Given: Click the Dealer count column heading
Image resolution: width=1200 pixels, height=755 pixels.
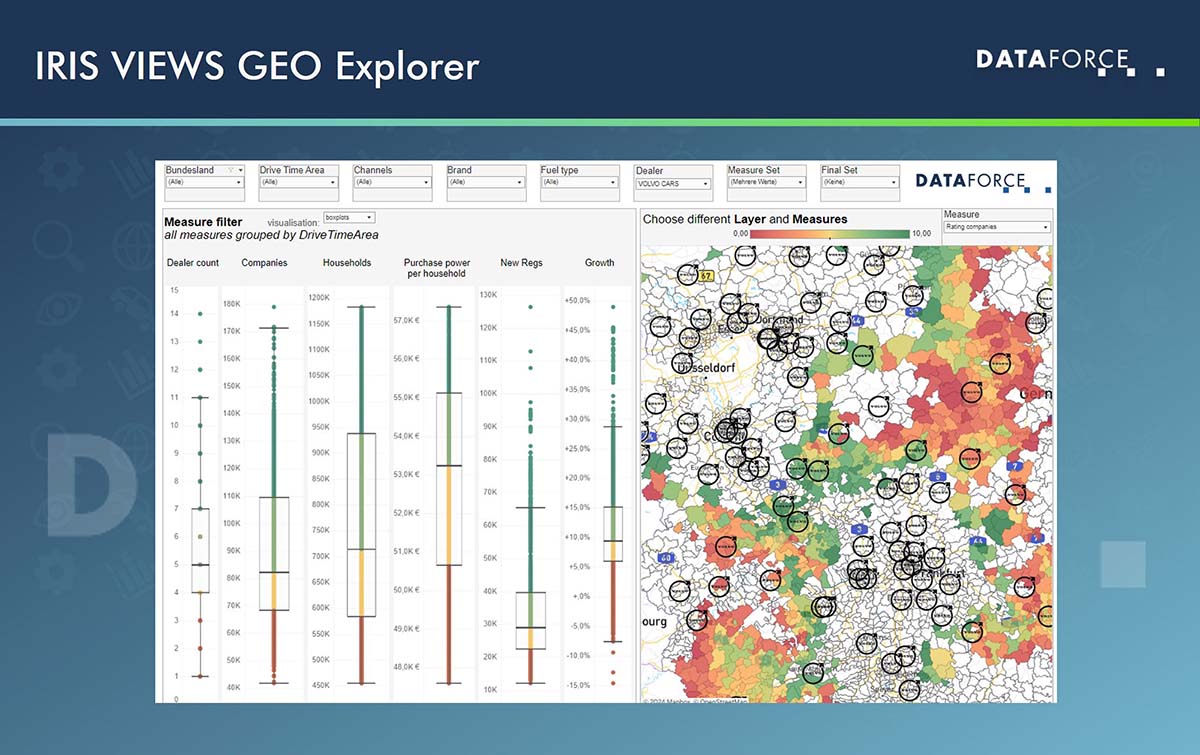Looking at the screenshot, I should coord(192,263).
